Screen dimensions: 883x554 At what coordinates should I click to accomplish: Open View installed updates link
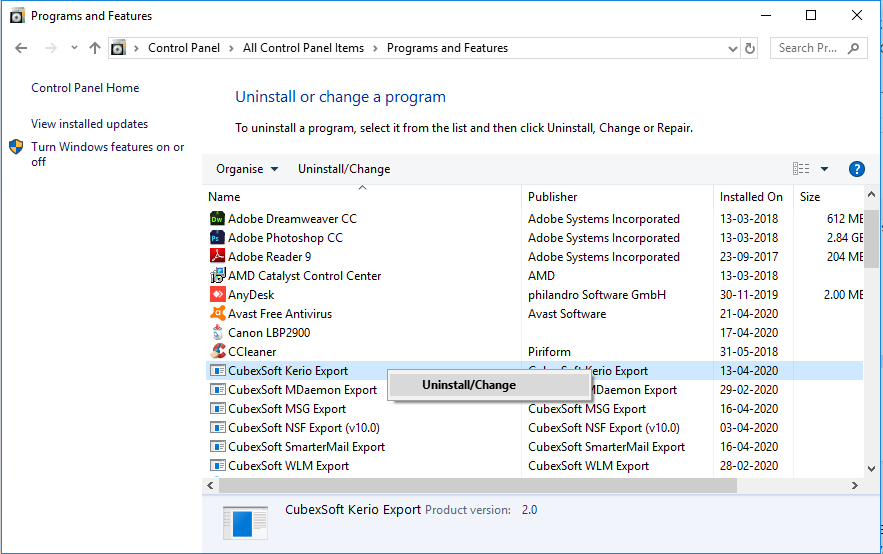90,124
